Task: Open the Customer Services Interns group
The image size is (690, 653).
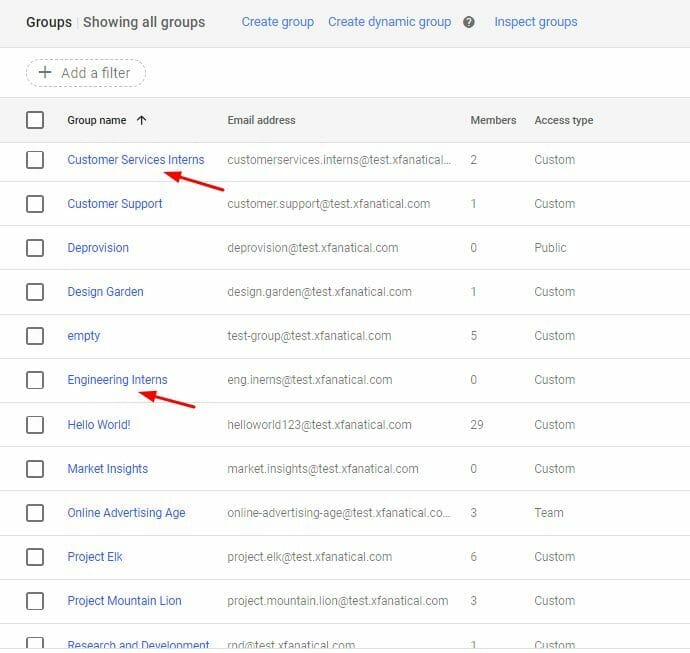Action: click(136, 160)
